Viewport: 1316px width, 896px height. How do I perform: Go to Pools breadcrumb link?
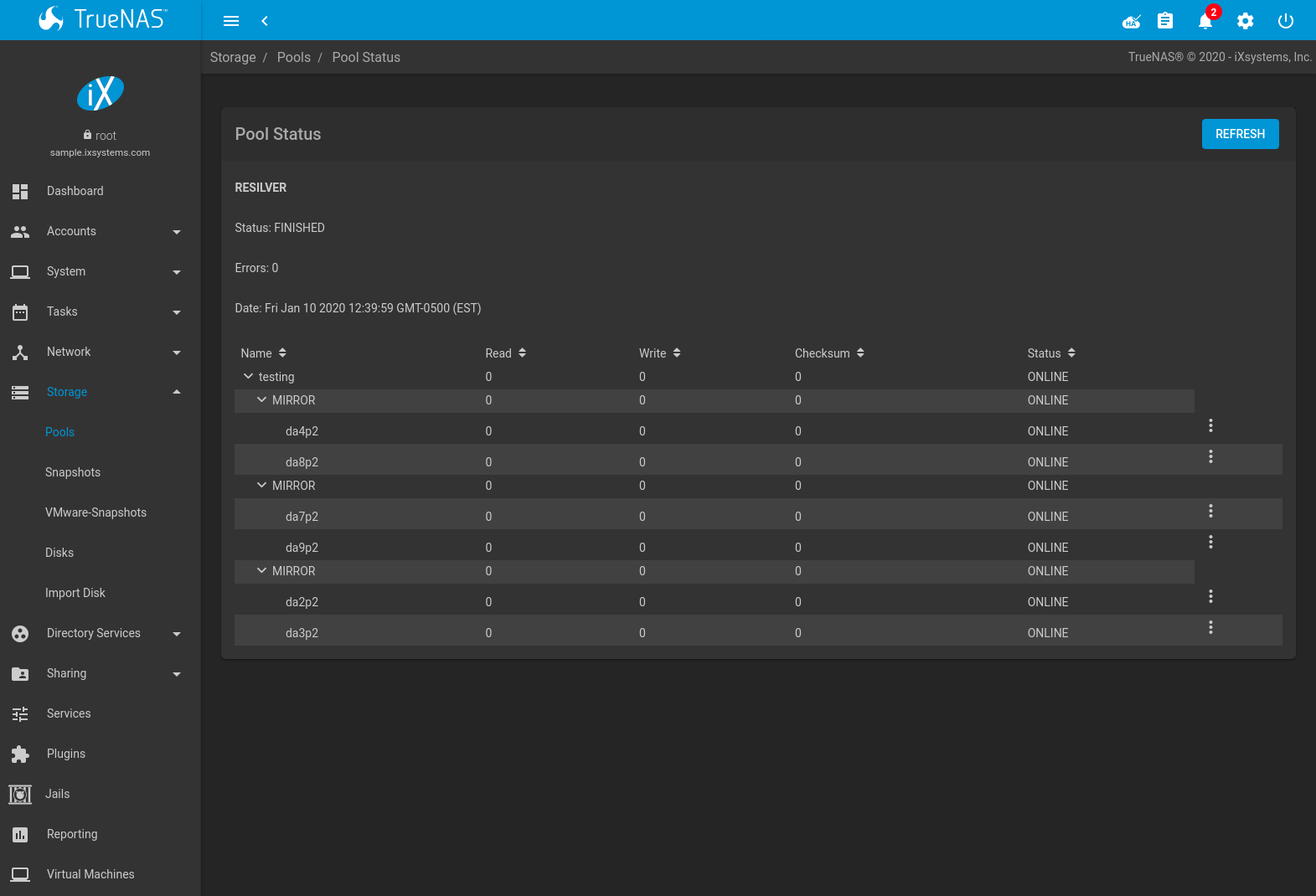(x=294, y=57)
